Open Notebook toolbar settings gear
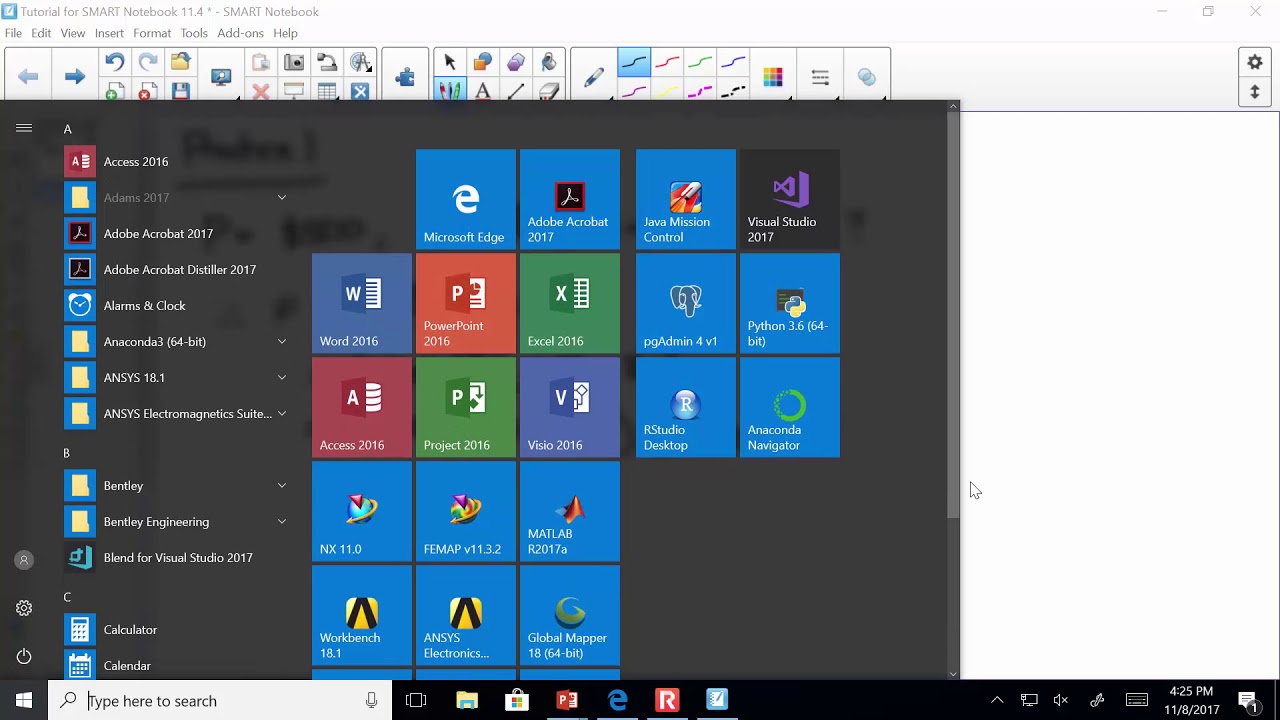Viewport: 1280px width, 720px height. tap(1255, 62)
